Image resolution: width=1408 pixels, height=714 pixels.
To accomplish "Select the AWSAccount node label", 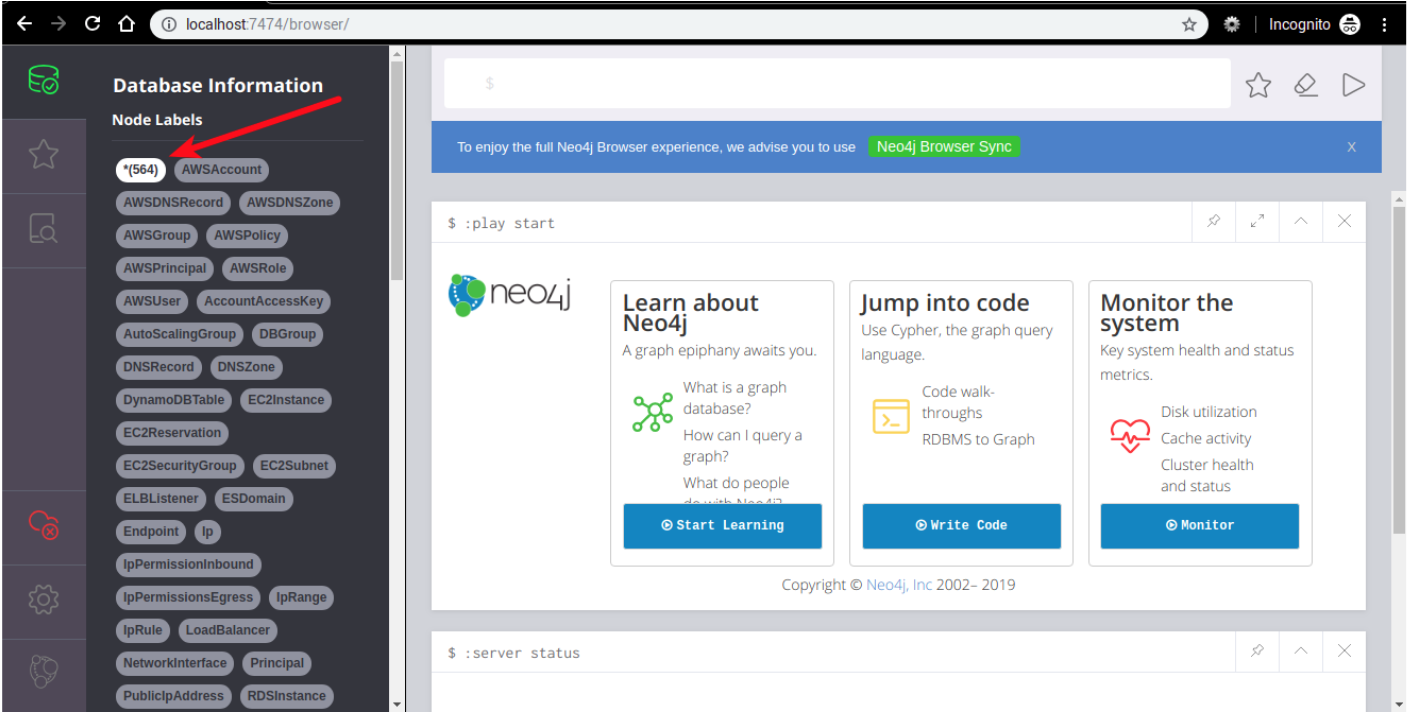I will tap(221, 170).
